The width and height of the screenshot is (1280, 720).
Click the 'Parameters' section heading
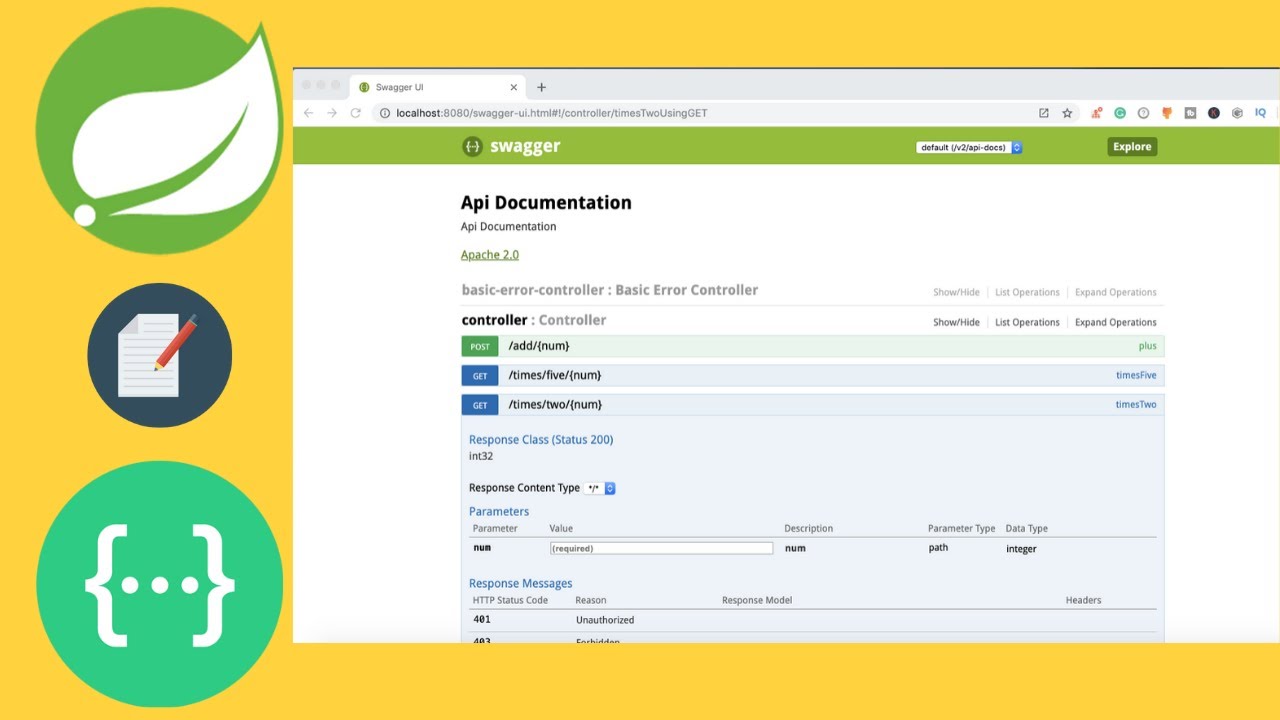click(x=499, y=511)
